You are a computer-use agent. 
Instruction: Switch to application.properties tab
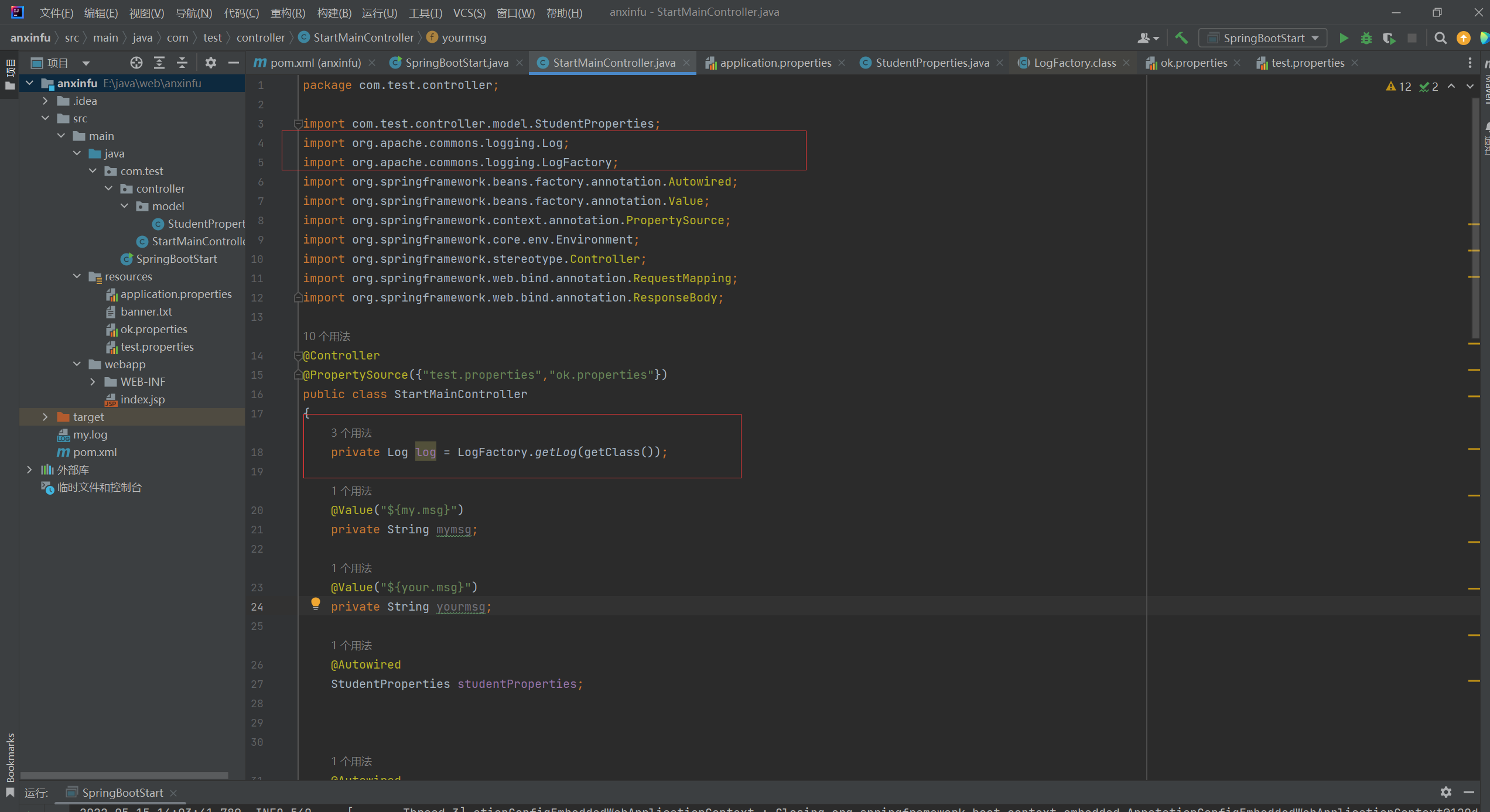(775, 63)
